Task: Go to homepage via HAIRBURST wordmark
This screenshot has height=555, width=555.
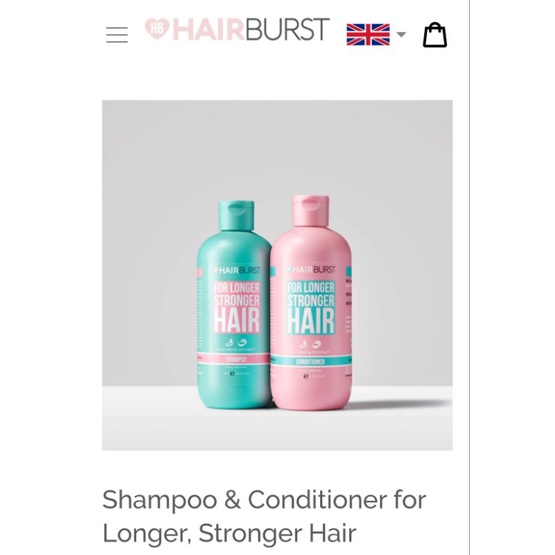Action: coord(251,29)
